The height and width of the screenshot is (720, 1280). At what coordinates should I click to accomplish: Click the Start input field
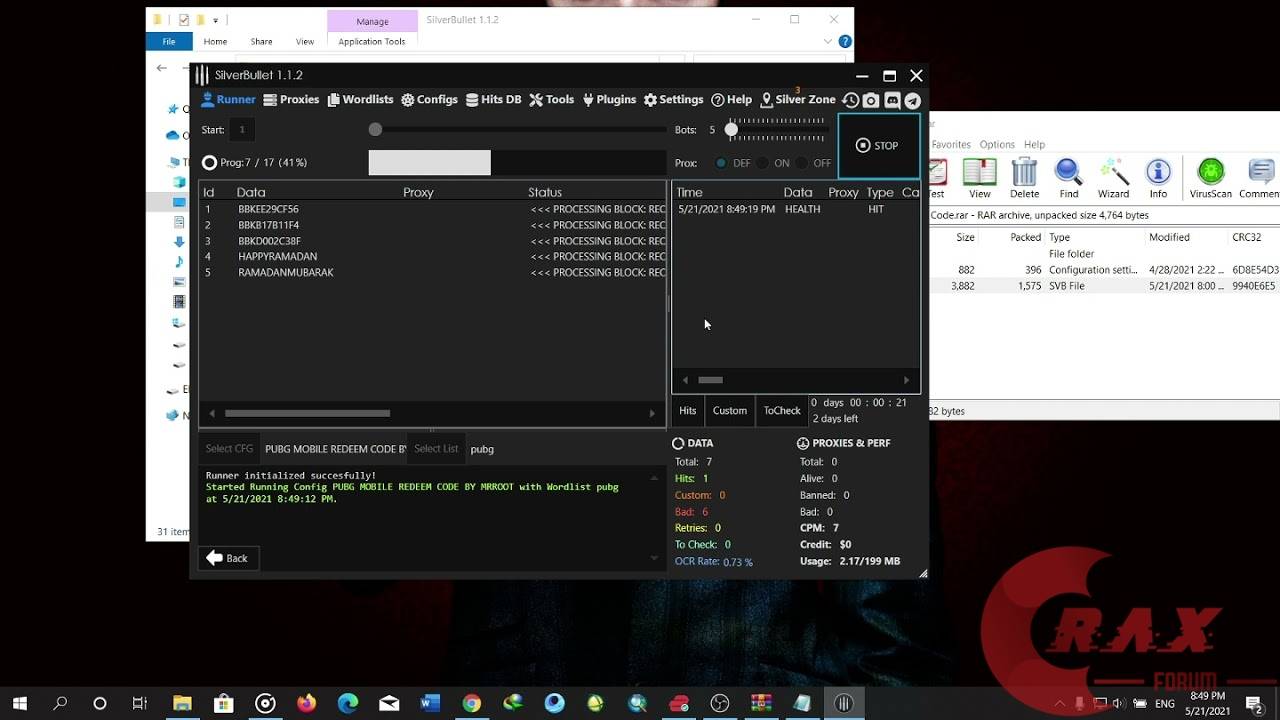(x=241, y=129)
